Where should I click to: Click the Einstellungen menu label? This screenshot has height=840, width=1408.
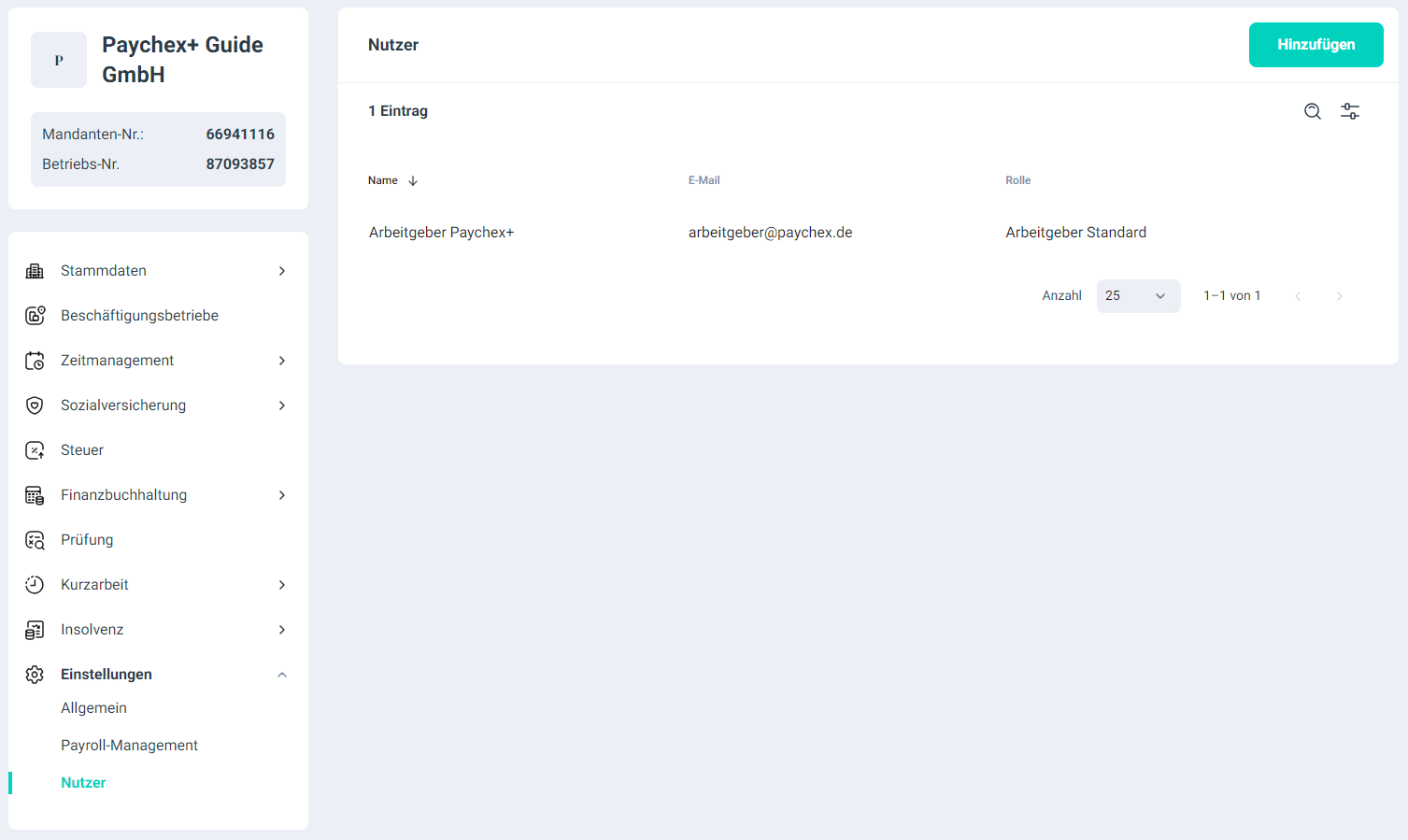click(107, 675)
